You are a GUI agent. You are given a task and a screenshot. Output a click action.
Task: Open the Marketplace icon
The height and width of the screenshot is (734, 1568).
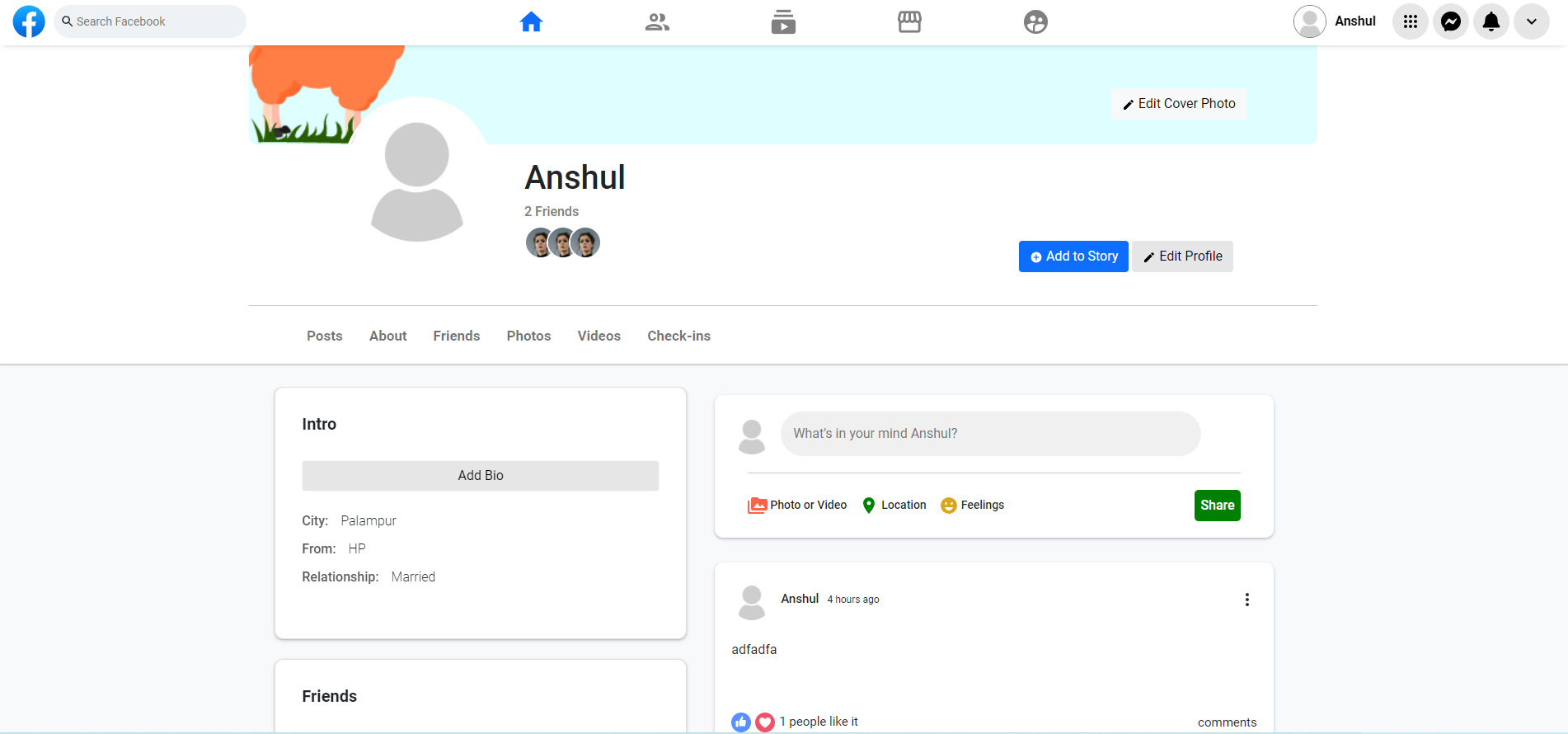pyautogui.click(x=909, y=21)
